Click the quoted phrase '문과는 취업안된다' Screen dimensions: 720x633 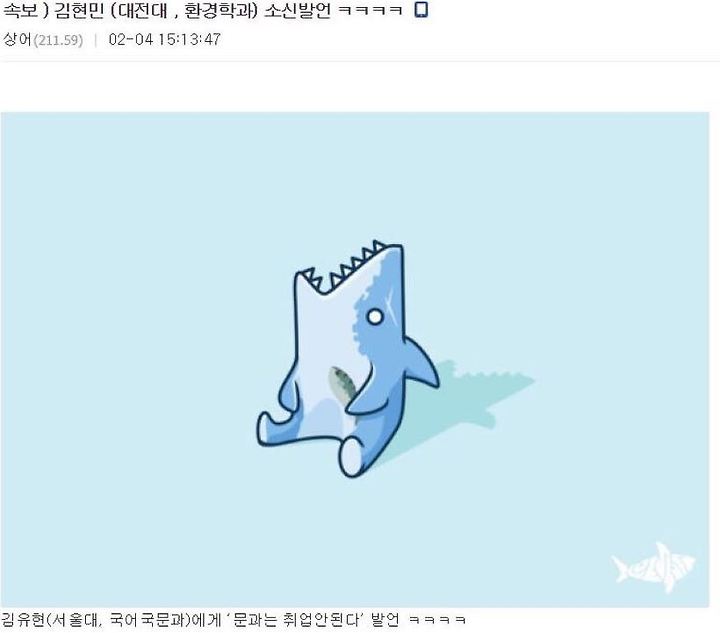tap(297, 620)
